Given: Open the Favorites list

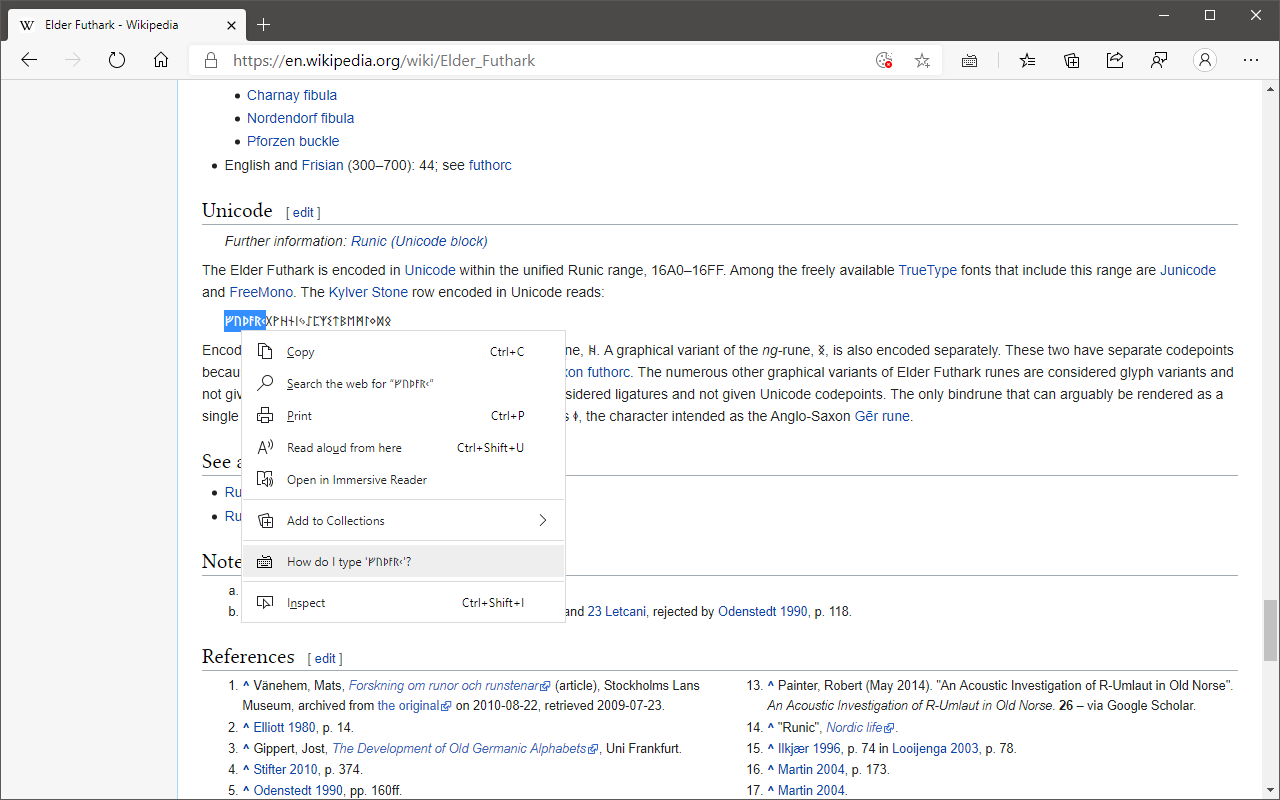Looking at the screenshot, I should pyautogui.click(x=1028, y=60).
